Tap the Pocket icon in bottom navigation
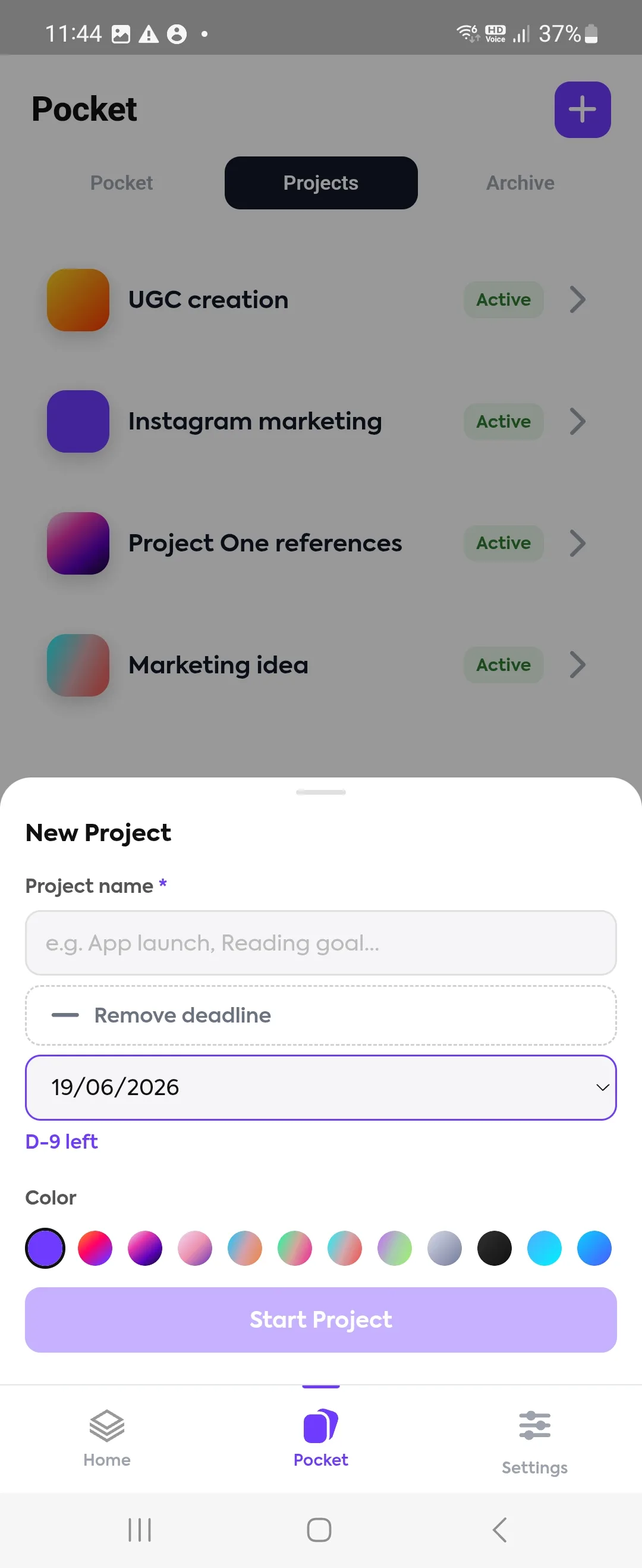This screenshot has height=1568, width=642. 320,1426
